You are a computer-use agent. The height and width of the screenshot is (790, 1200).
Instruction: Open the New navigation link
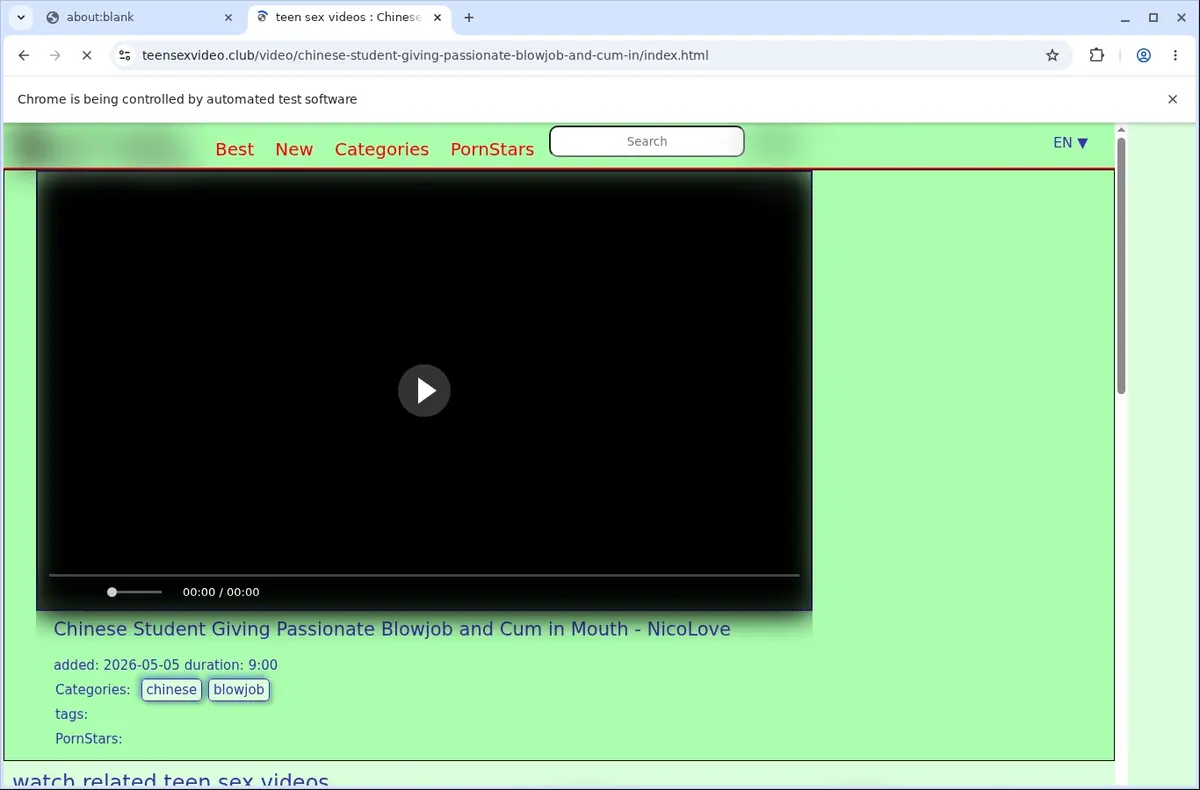pos(294,149)
